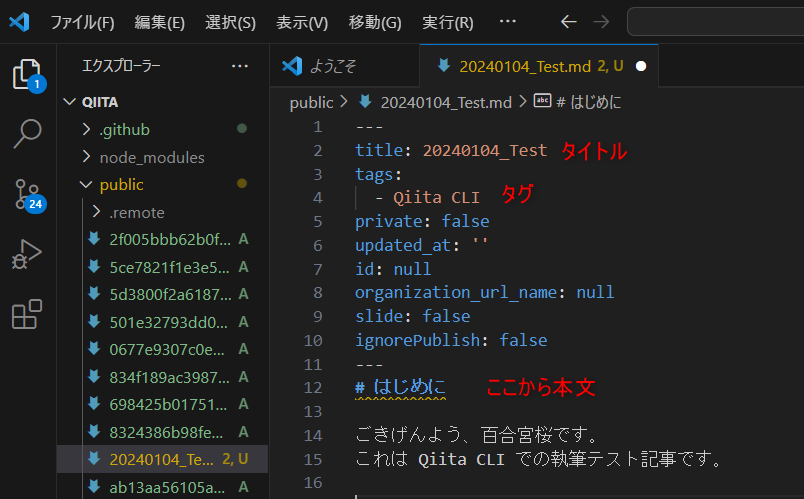Open file 5d3800f2a6187... in explorer

coord(162,294)
